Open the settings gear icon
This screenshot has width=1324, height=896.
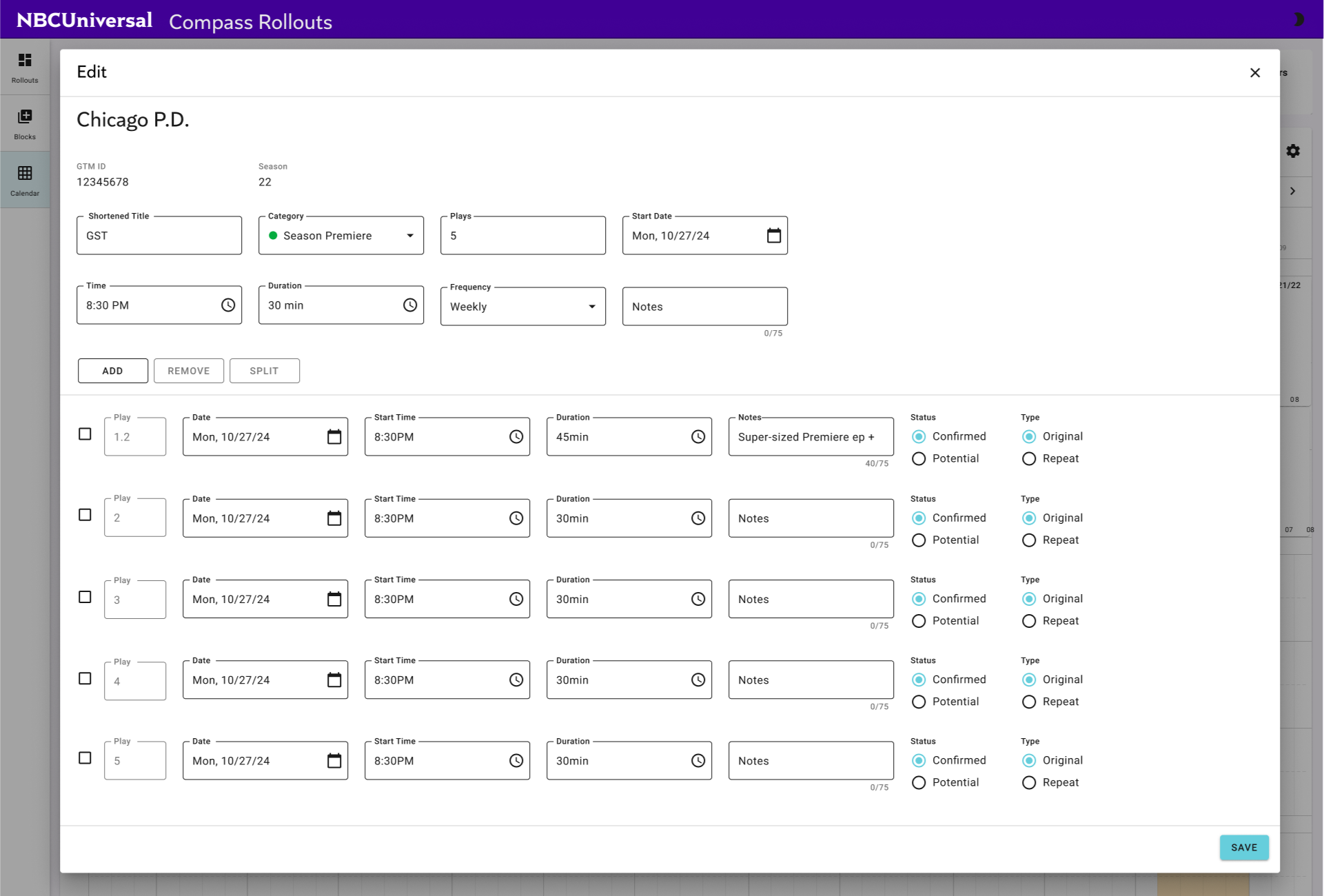(1293, 151)
